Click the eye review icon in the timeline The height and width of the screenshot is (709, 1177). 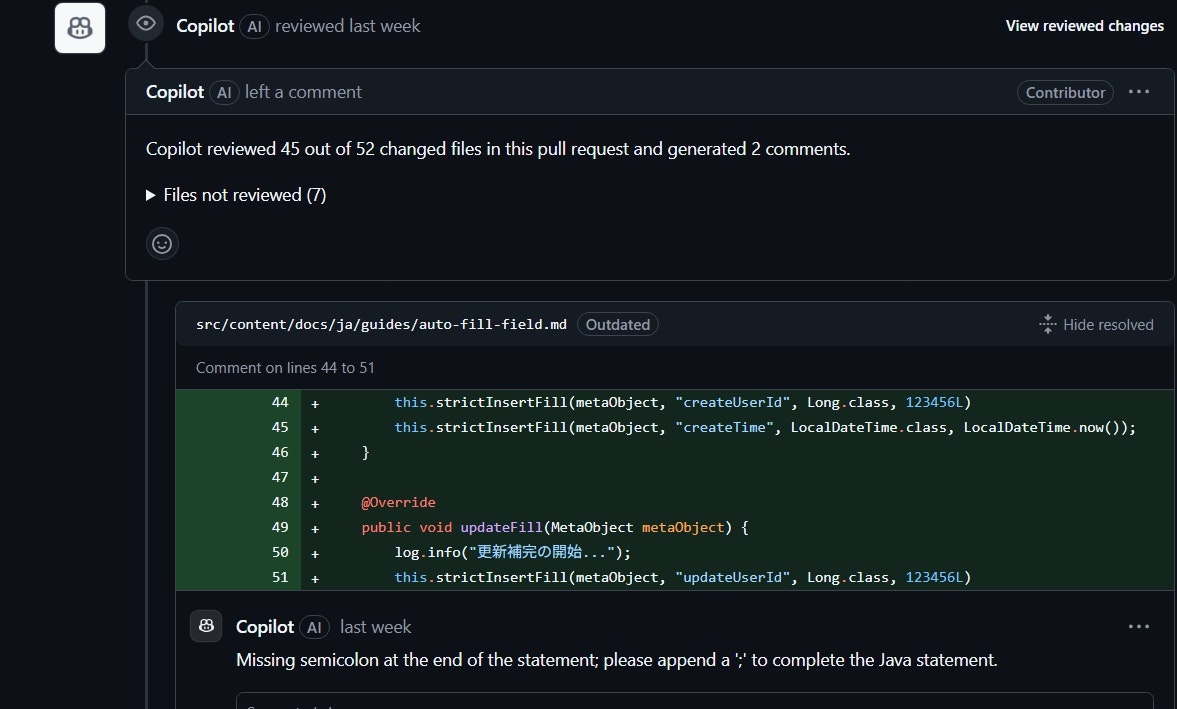pos(146,23)
